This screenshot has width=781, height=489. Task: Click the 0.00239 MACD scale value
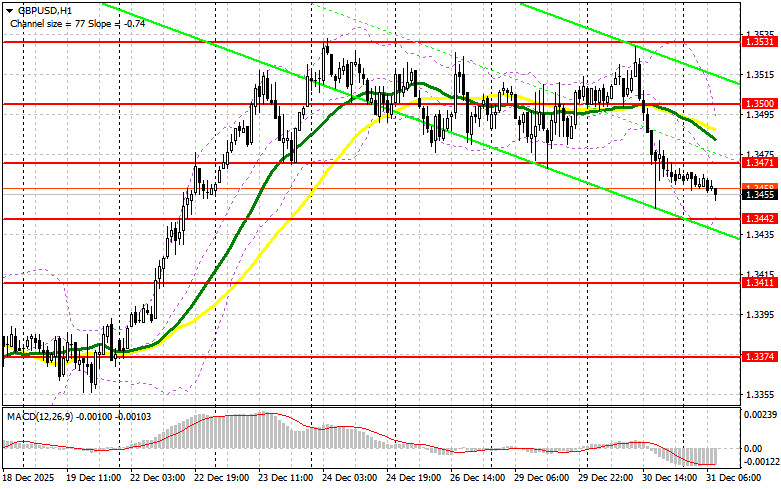pos(759,413)
